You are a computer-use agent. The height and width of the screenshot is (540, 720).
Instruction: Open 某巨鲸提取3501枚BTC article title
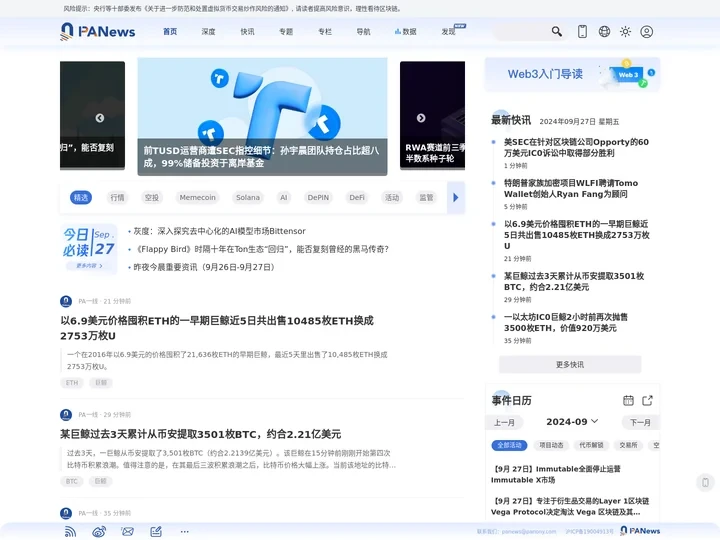coord(201,434)
